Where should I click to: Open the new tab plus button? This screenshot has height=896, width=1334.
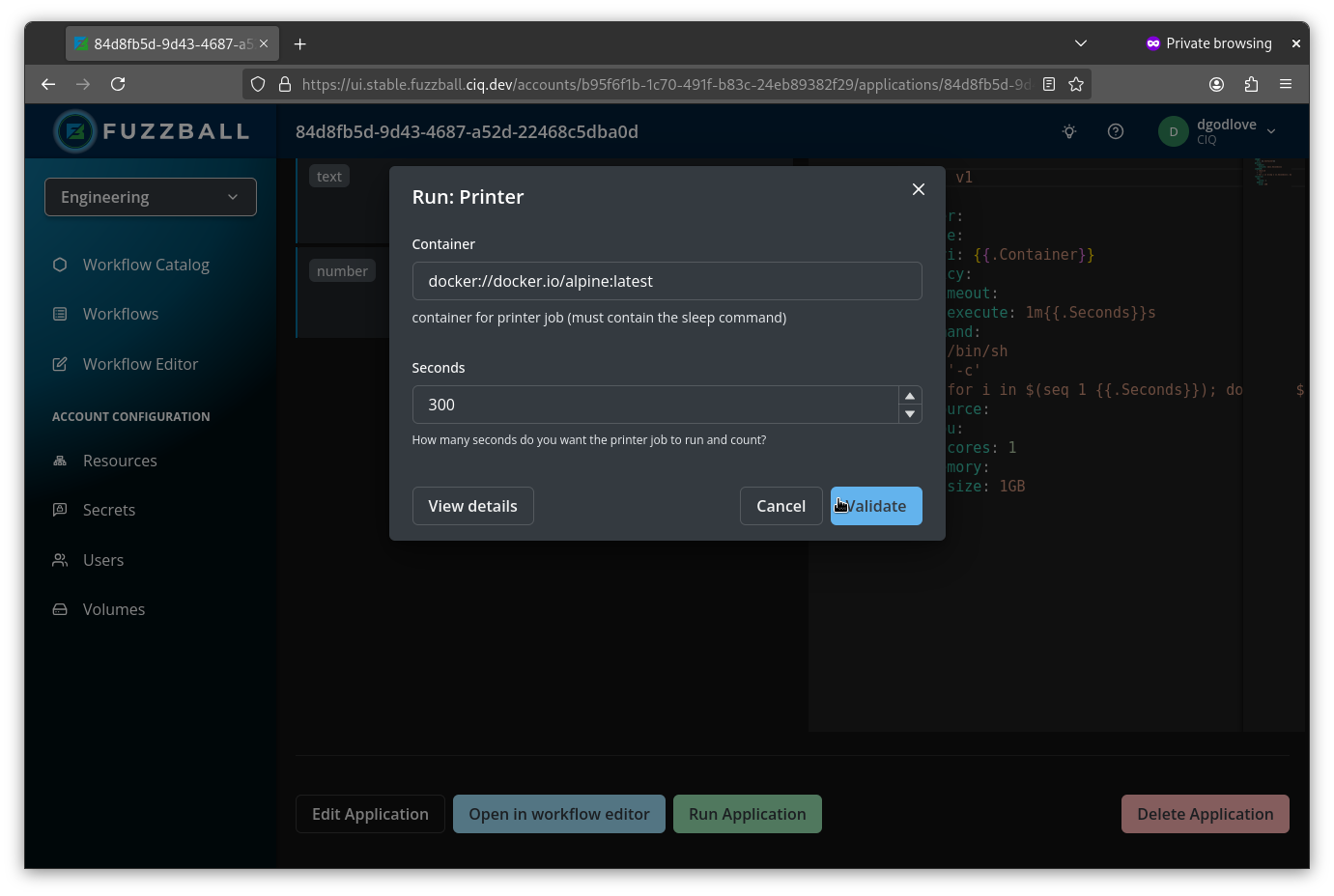[x=300, y=44]
